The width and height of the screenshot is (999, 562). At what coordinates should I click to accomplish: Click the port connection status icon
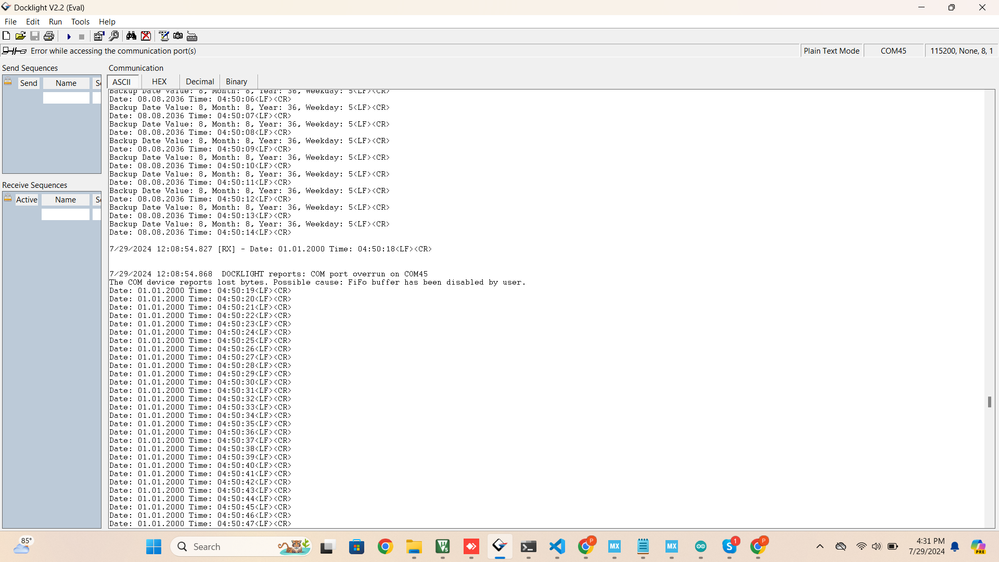(14, 51)
